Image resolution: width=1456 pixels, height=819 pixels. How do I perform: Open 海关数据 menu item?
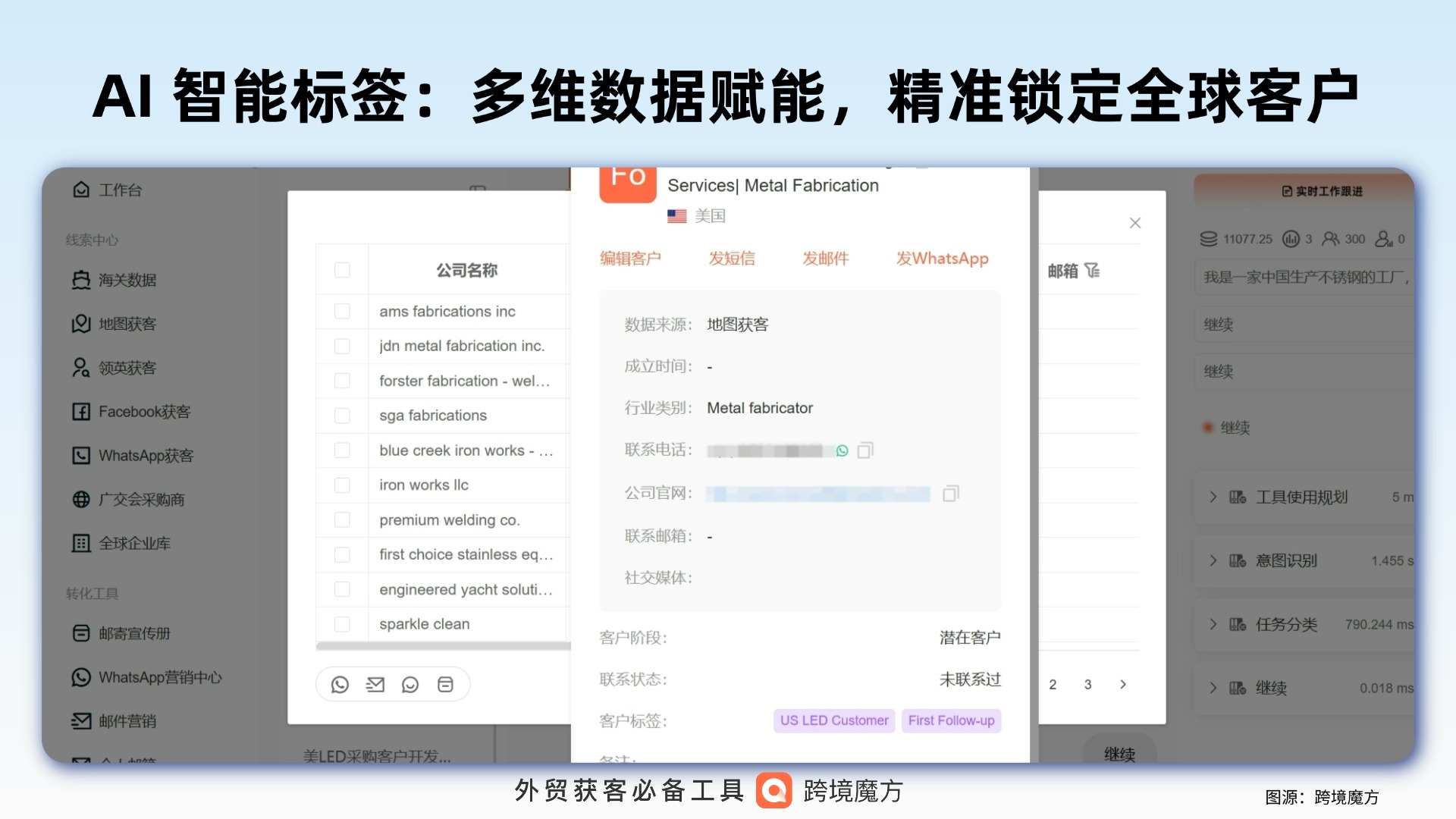tap(127, 281)
